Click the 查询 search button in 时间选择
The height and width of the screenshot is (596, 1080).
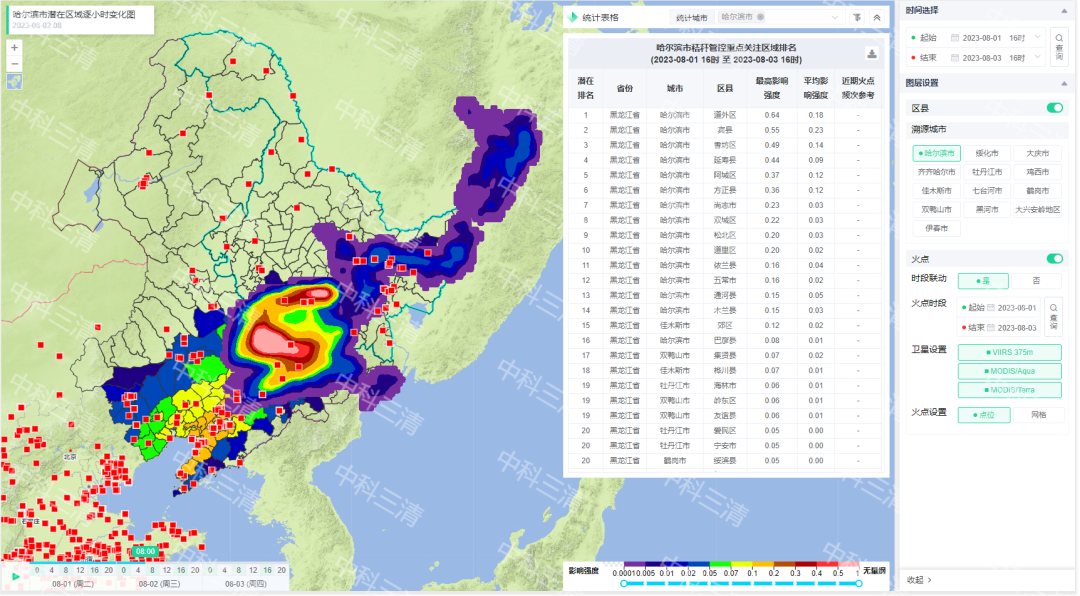tap(1059, 47)
